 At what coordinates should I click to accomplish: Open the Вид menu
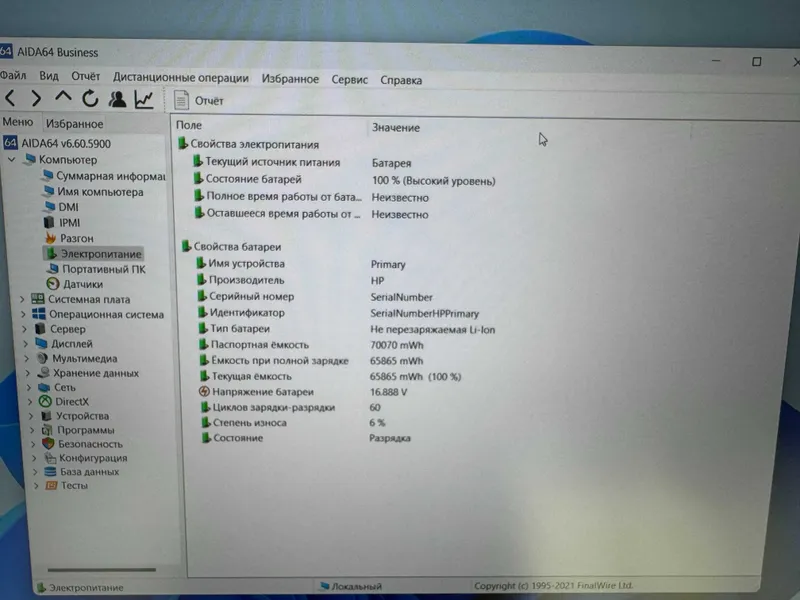(49, 76)
